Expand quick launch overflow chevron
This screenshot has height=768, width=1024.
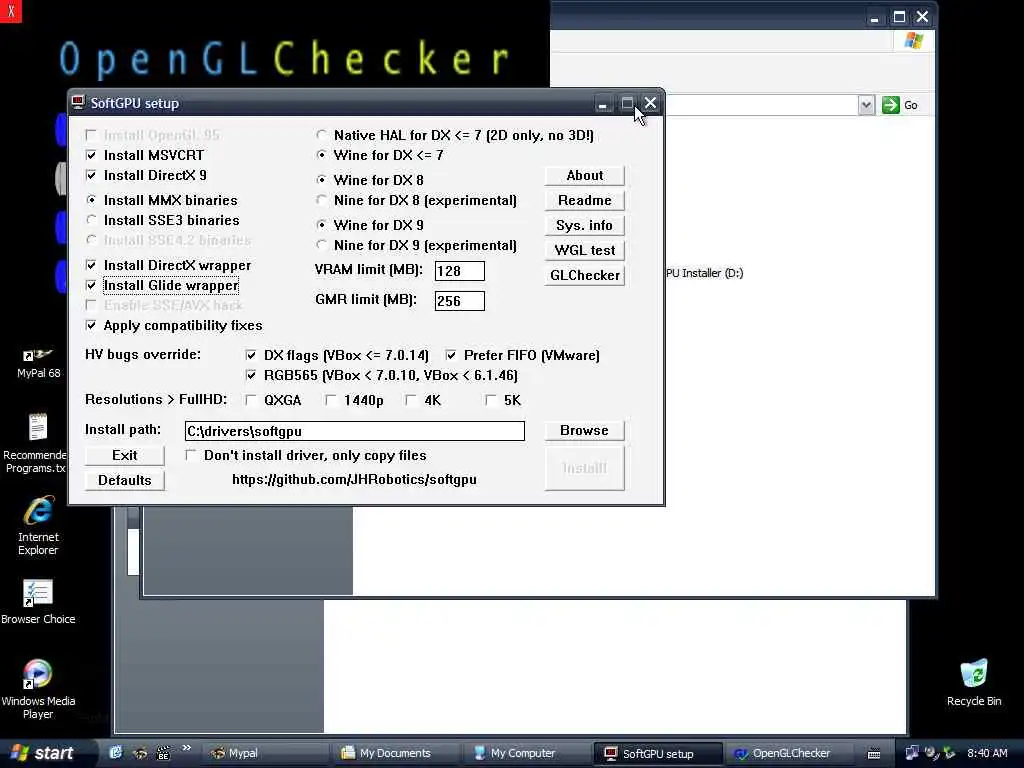point(186,748)
